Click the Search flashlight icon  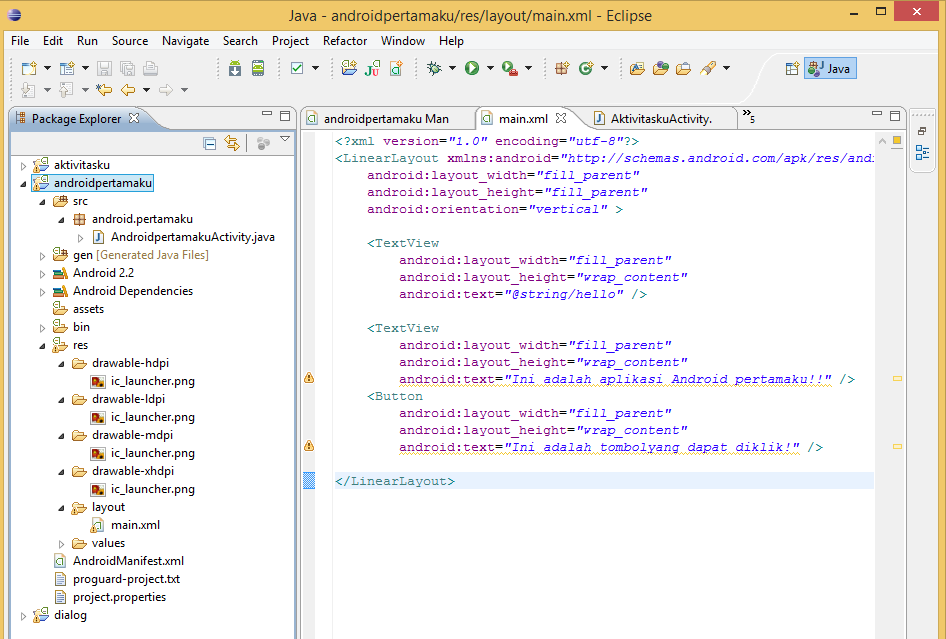pyautogui.click(x=708, y=68)
